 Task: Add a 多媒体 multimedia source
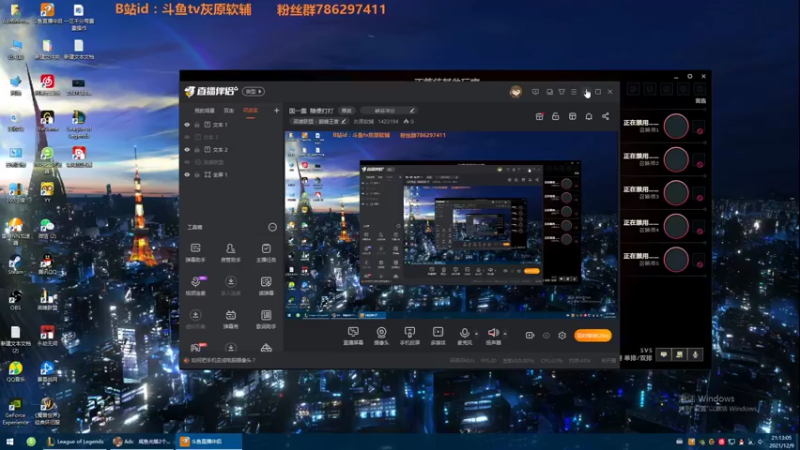438,336
